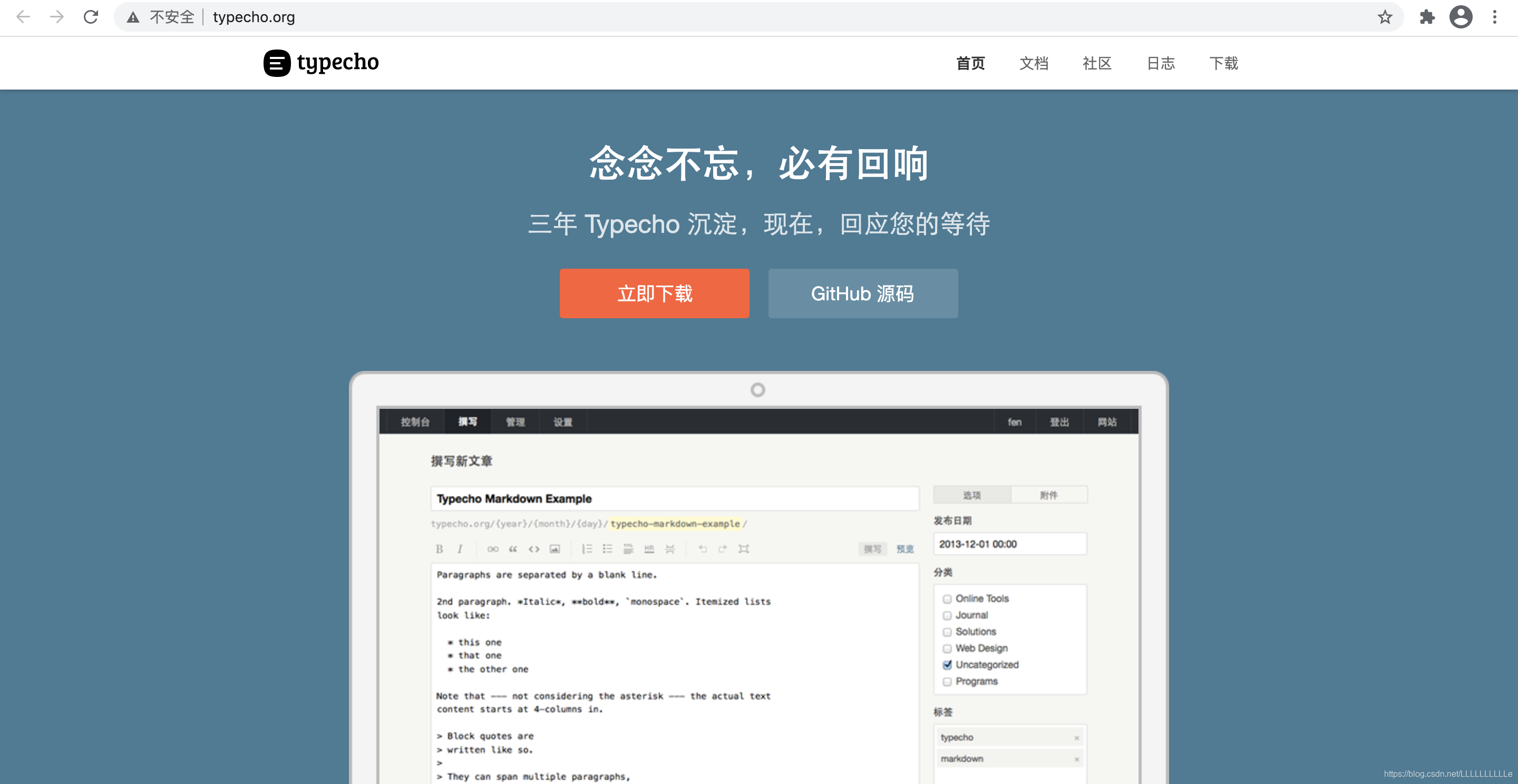Viewport: 1518px width, 784px height.
Task: Open the 下载 nav item
Action: 1223,63
